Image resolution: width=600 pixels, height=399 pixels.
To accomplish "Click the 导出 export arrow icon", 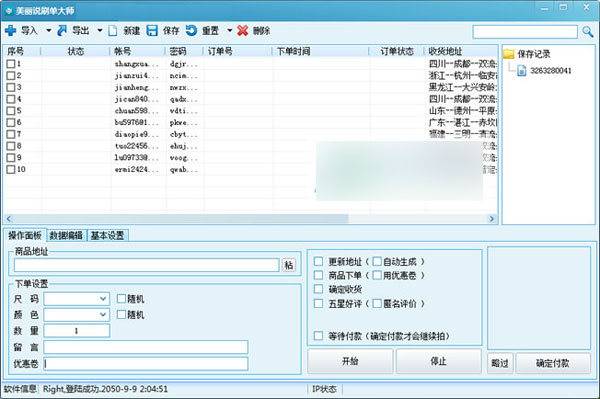I will click(x=62, y=31).
